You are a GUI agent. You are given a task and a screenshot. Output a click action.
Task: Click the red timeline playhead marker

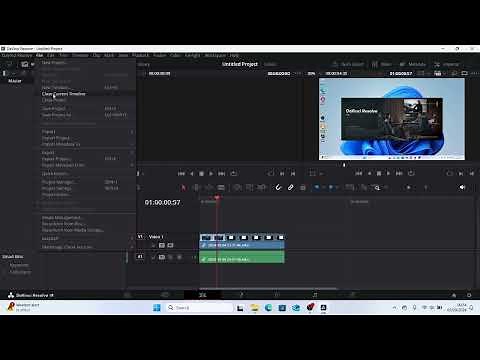click(217, 198)
